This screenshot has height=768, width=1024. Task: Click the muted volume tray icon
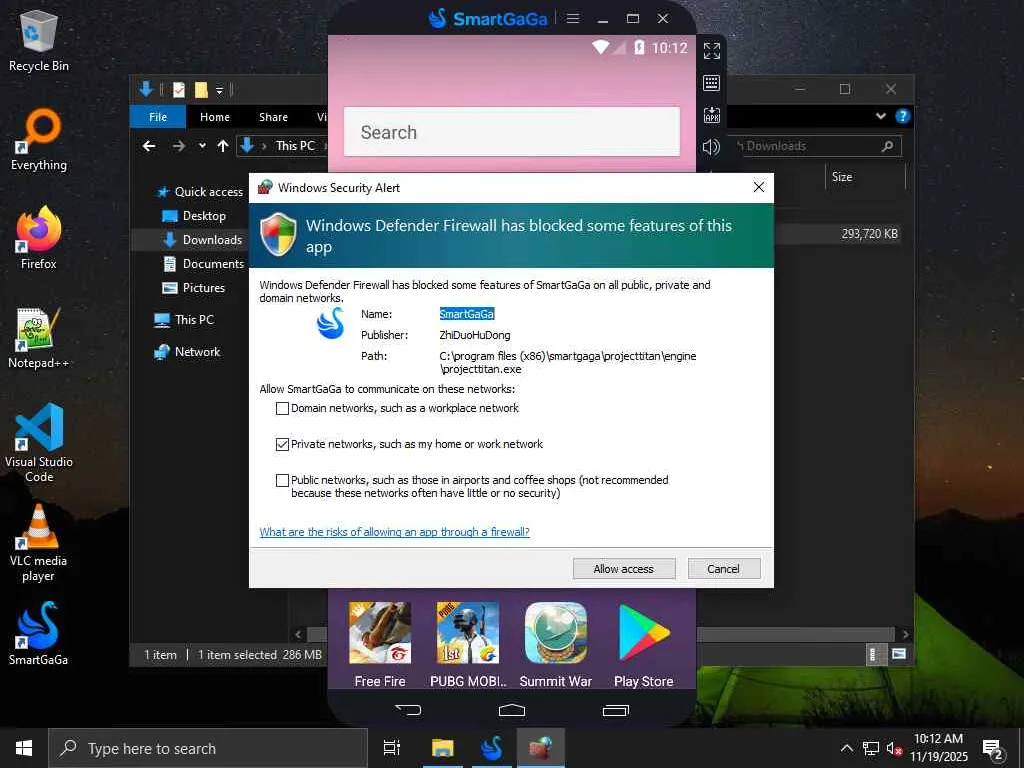[x=894, y=748]
